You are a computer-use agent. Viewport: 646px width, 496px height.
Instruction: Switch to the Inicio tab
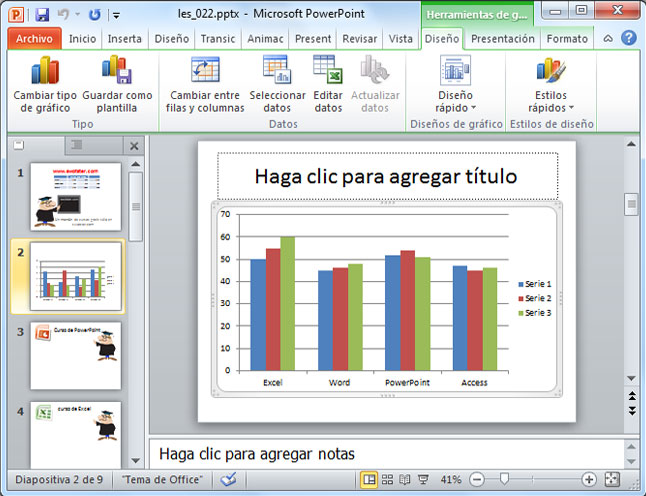tap(82, 39)
